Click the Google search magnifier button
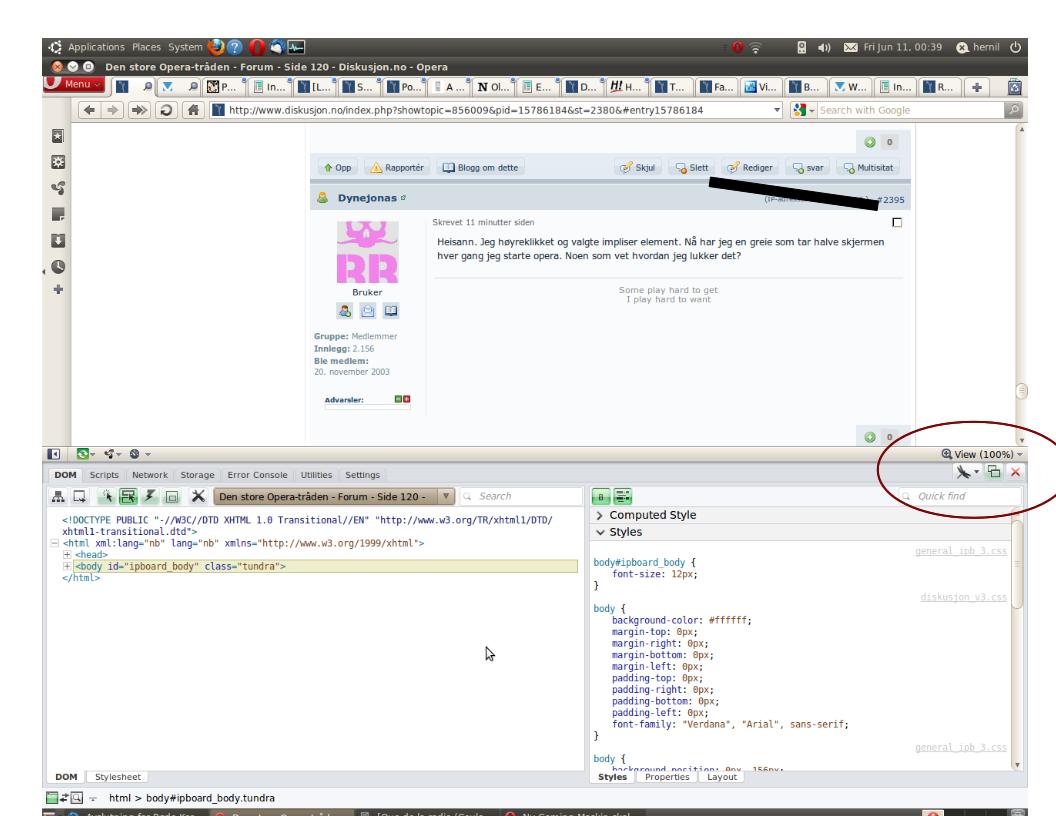Image resolution: width=1056 pixels, height=816 pixels. [x=1013, y=110]
